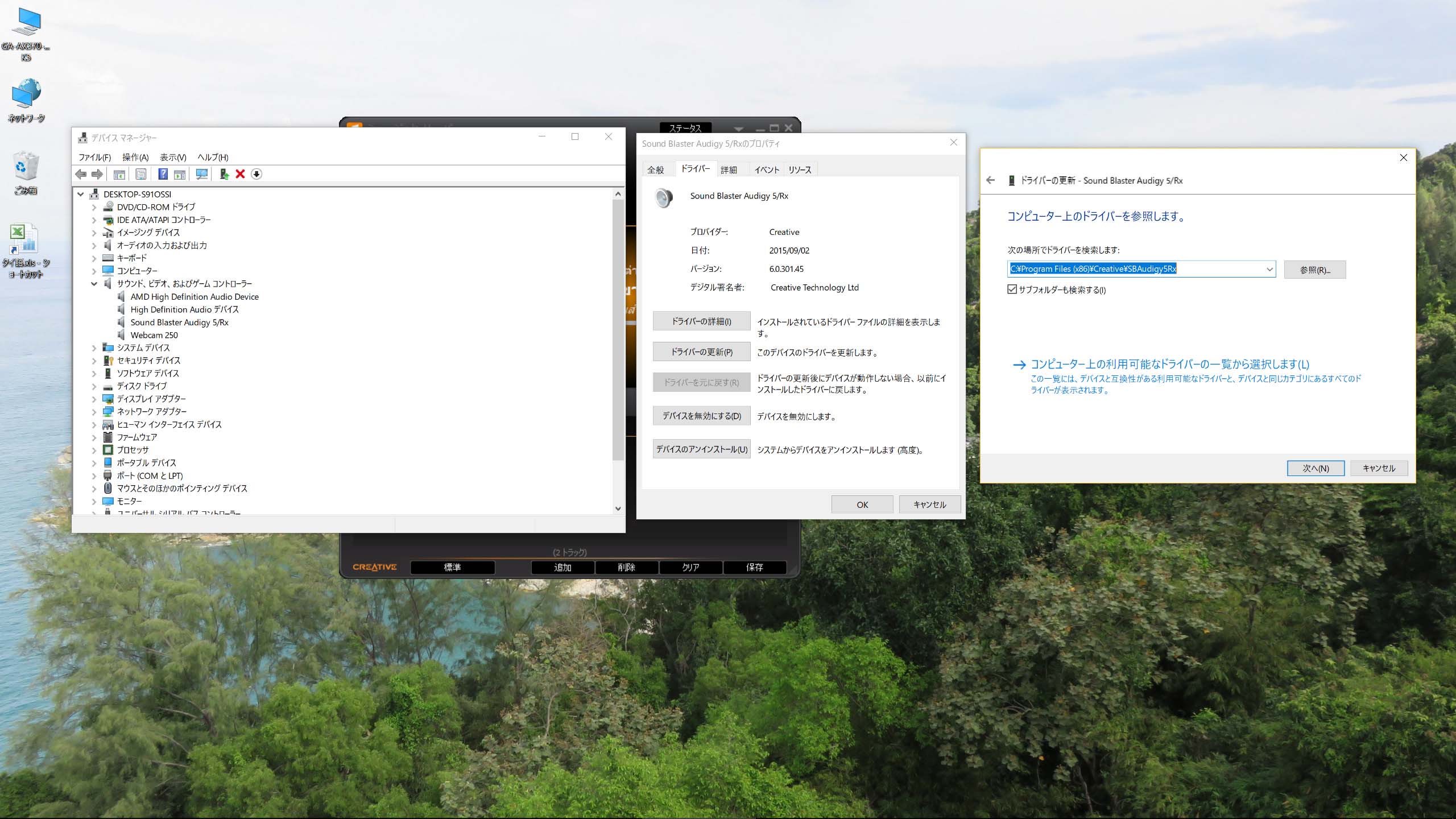Click Cancel in the Audigy properties dialog
Screen dimensions: 1456x819
(x=930, y=504)
